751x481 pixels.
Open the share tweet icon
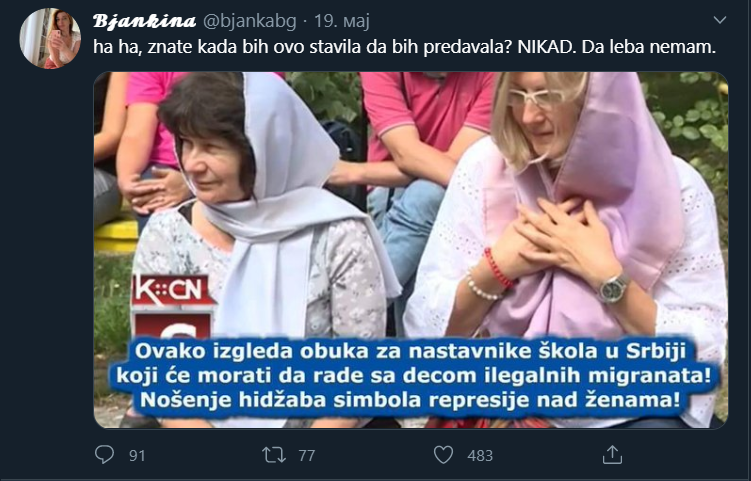point(612,454)
